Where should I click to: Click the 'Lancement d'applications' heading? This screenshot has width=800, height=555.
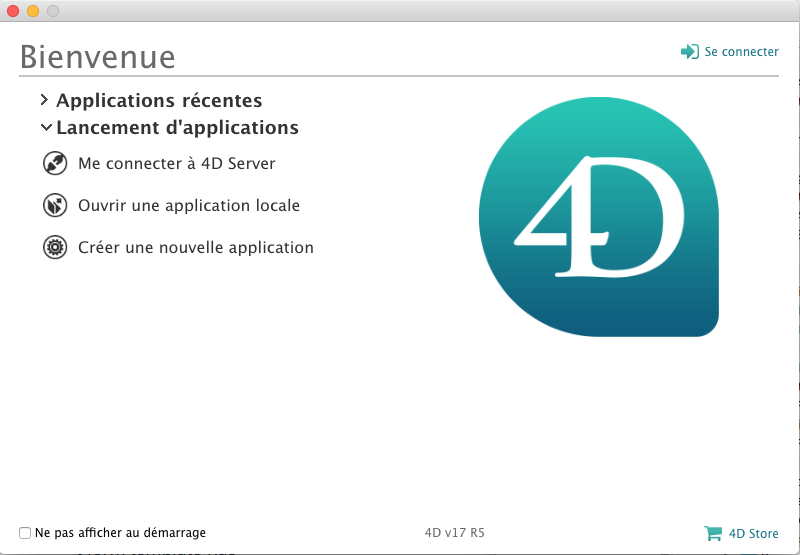point(177,128)
